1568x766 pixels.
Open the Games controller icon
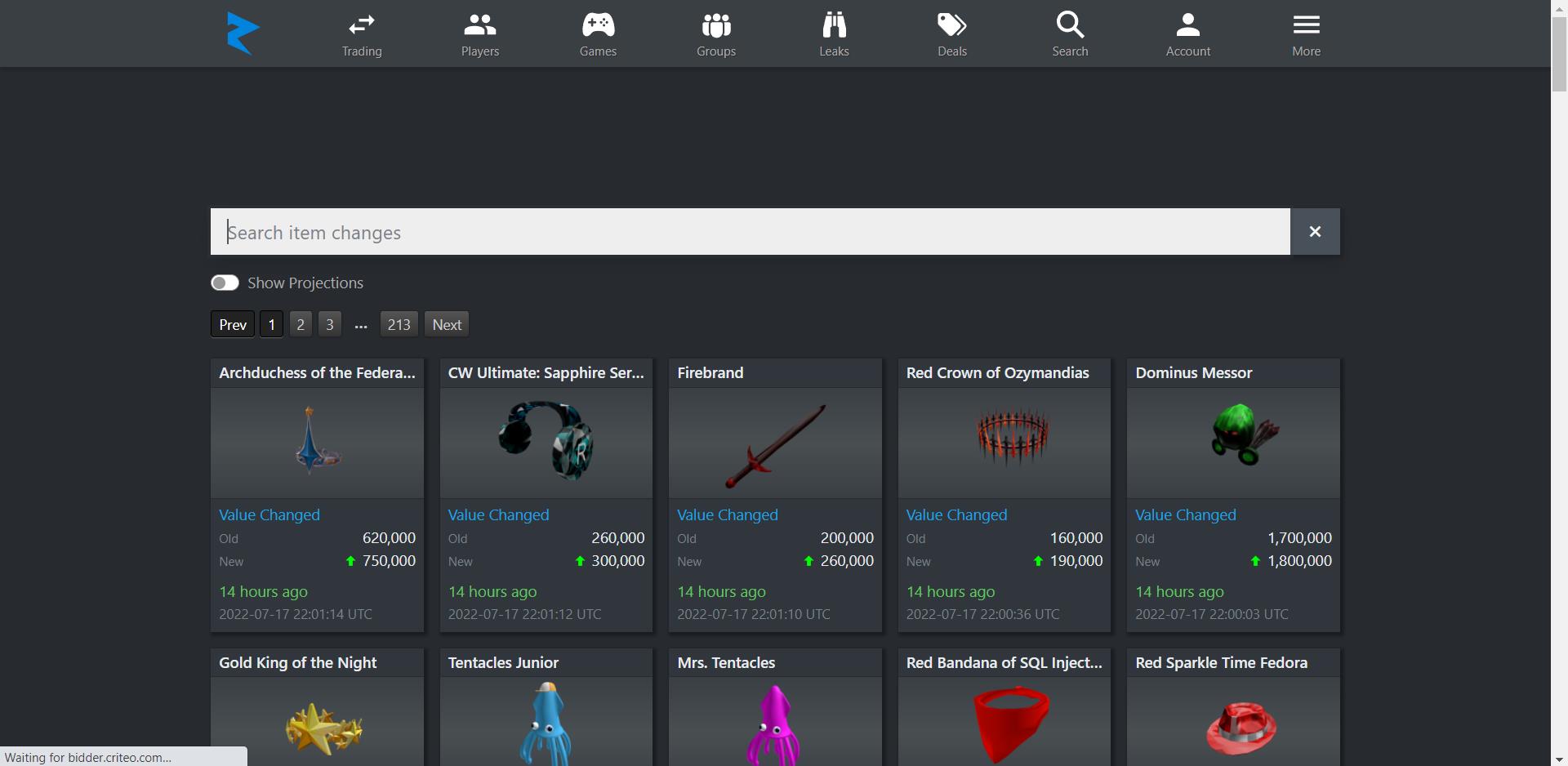click(x=598, y=25)
